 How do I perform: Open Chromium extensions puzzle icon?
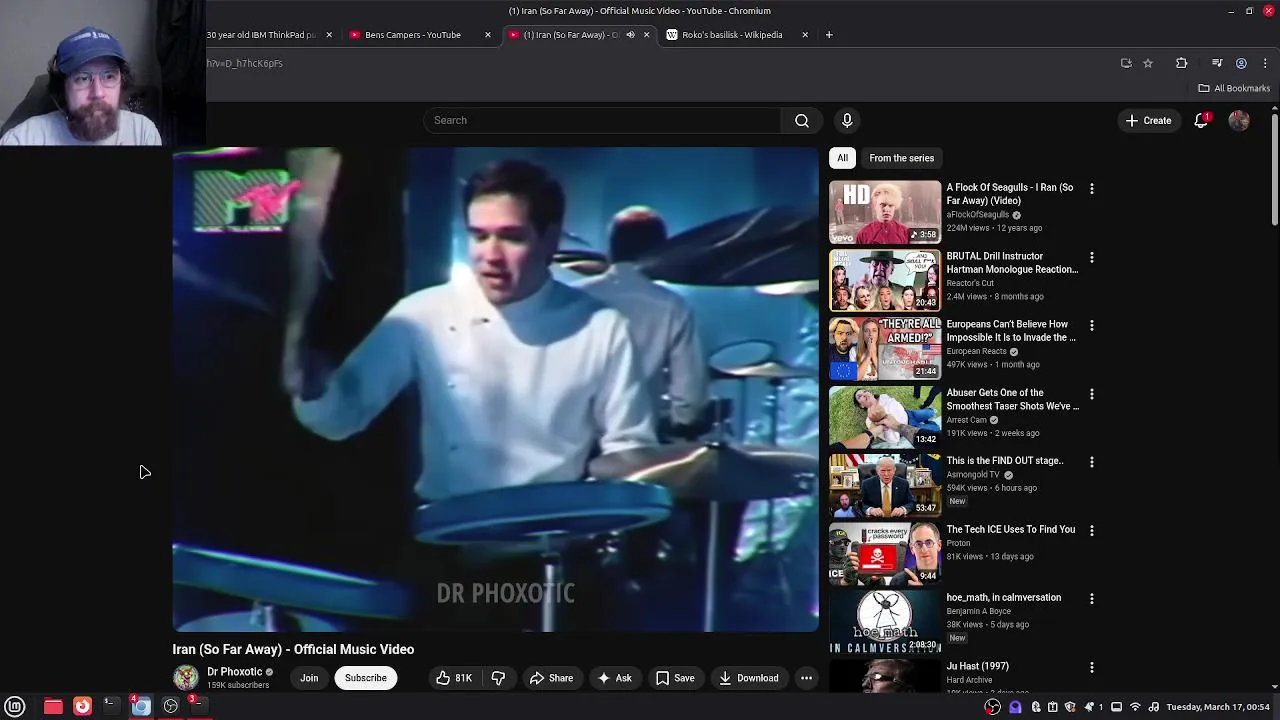click(1181, 63)
